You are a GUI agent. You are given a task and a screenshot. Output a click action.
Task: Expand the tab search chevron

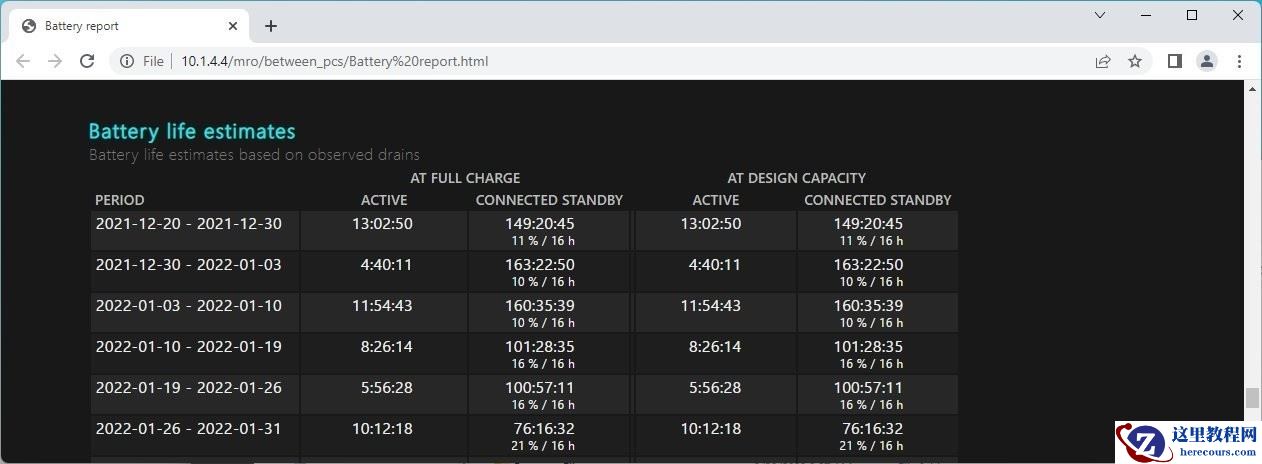[1100, 15]
